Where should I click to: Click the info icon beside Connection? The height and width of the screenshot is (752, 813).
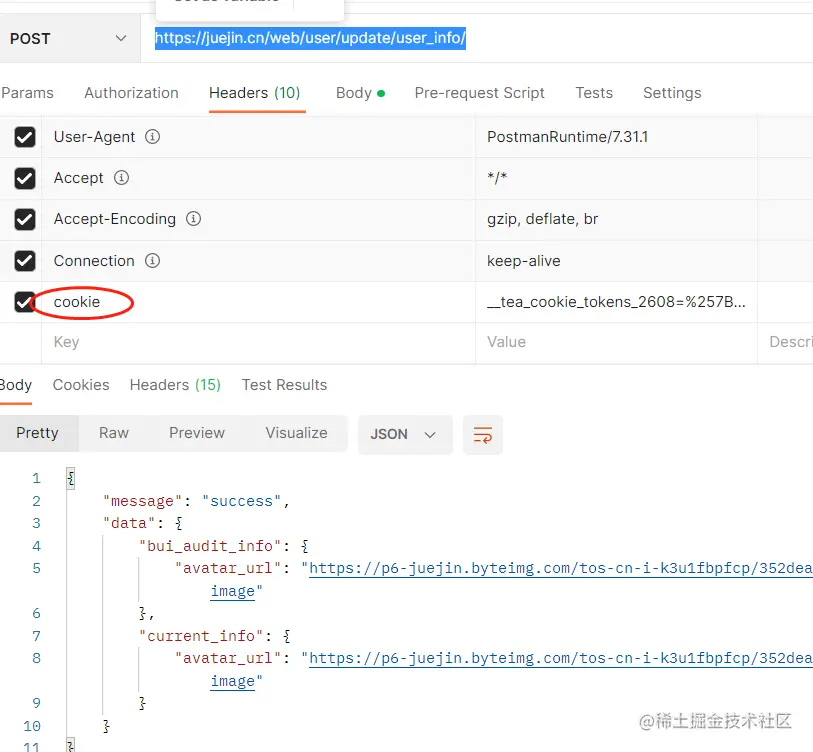152,260
